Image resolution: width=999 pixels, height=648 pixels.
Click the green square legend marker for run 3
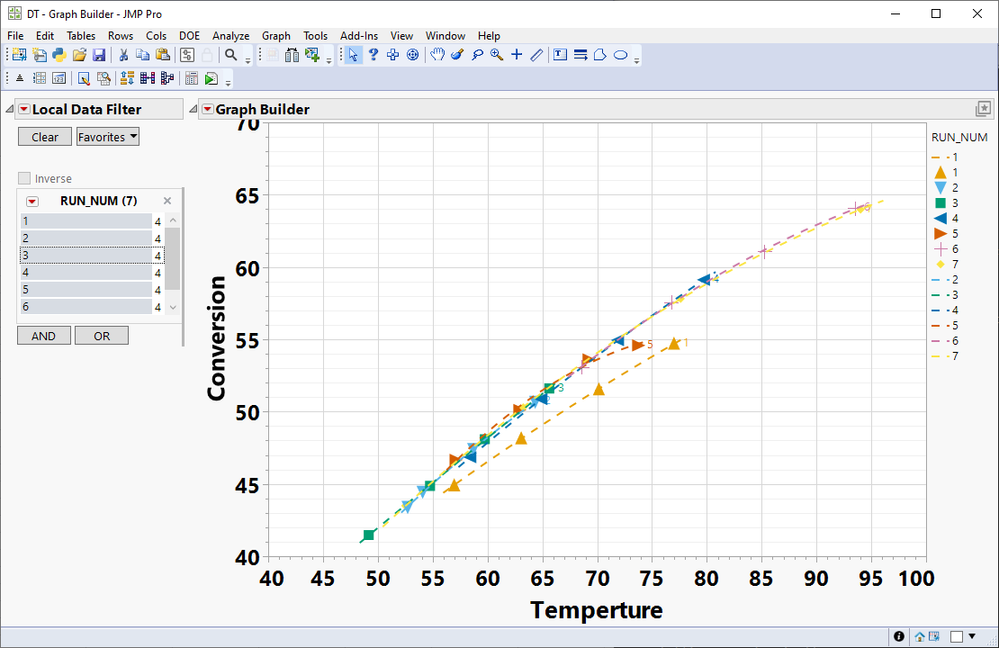click(940, 203)
